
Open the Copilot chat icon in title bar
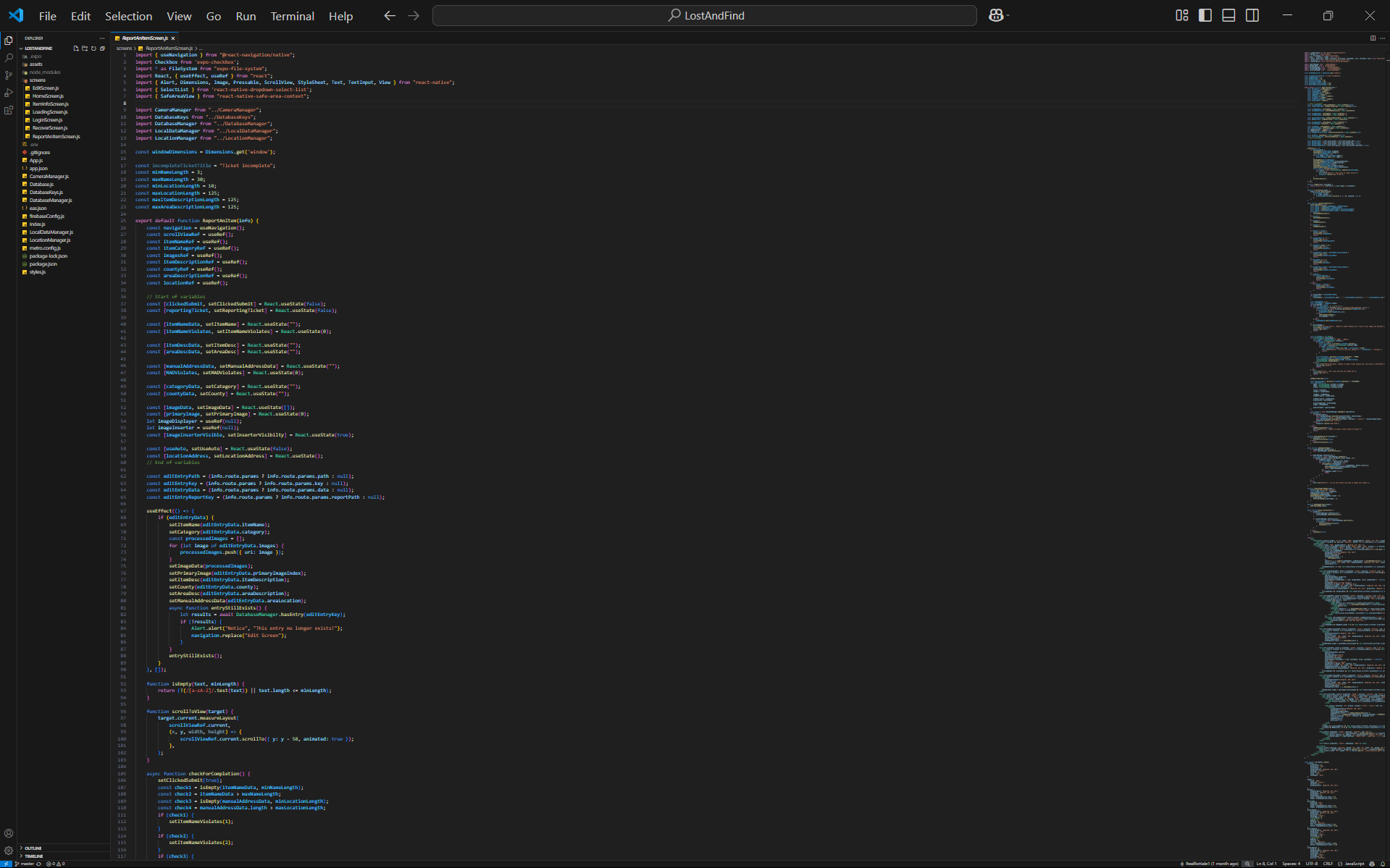pyautogui.click(x=996, y=16)
